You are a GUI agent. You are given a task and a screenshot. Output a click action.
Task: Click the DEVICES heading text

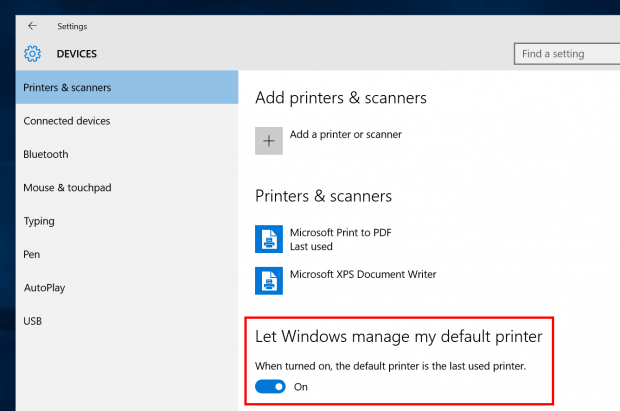[77, 54]
